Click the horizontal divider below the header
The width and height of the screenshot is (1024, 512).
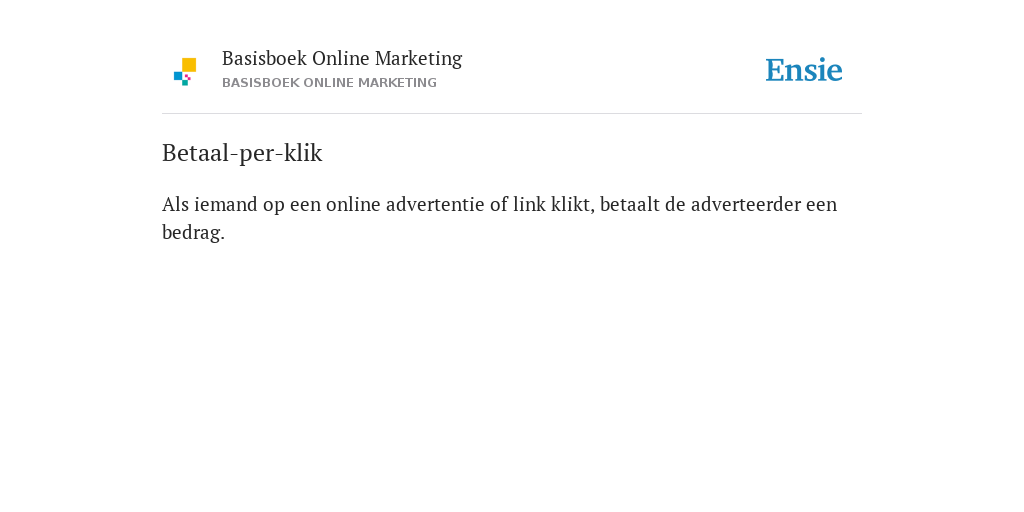click(x=512, y=114)
